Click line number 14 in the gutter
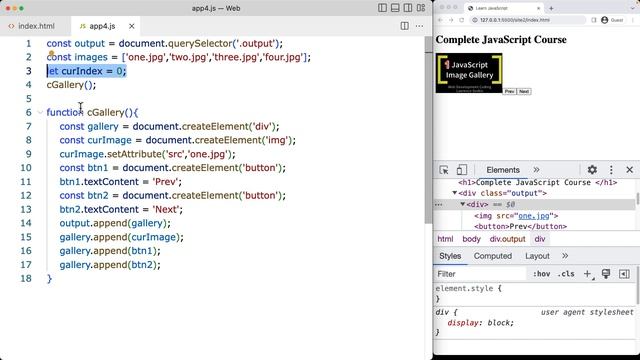Viewport: 640px width, 360px height. 25,223
